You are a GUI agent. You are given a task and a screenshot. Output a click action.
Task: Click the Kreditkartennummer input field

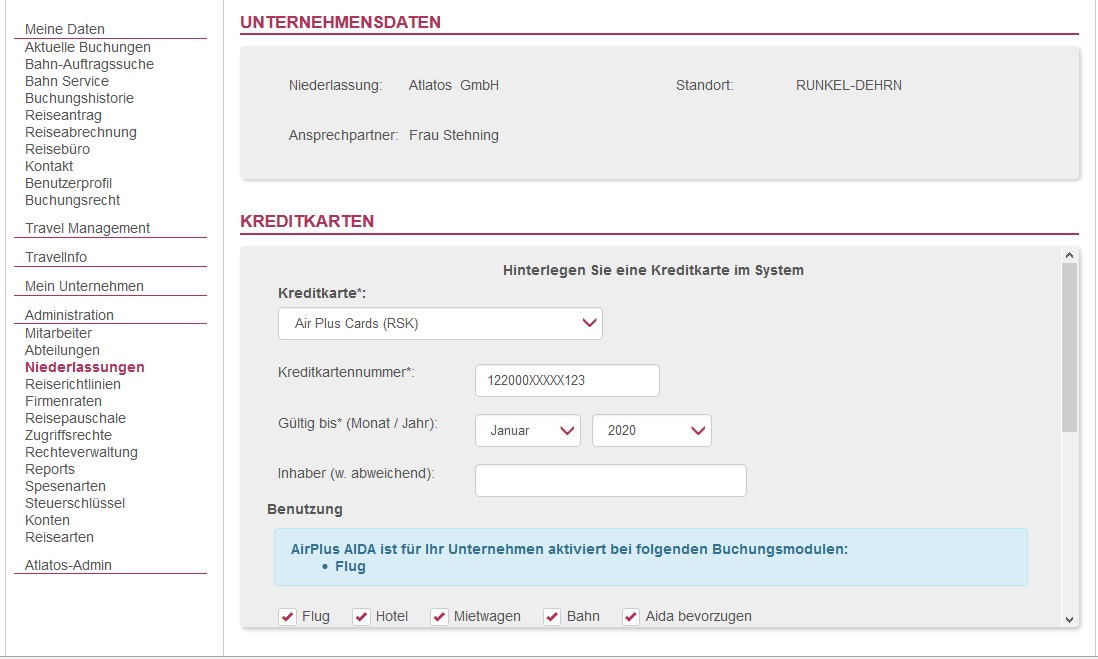pyautogui.click(x=567, y=380)
